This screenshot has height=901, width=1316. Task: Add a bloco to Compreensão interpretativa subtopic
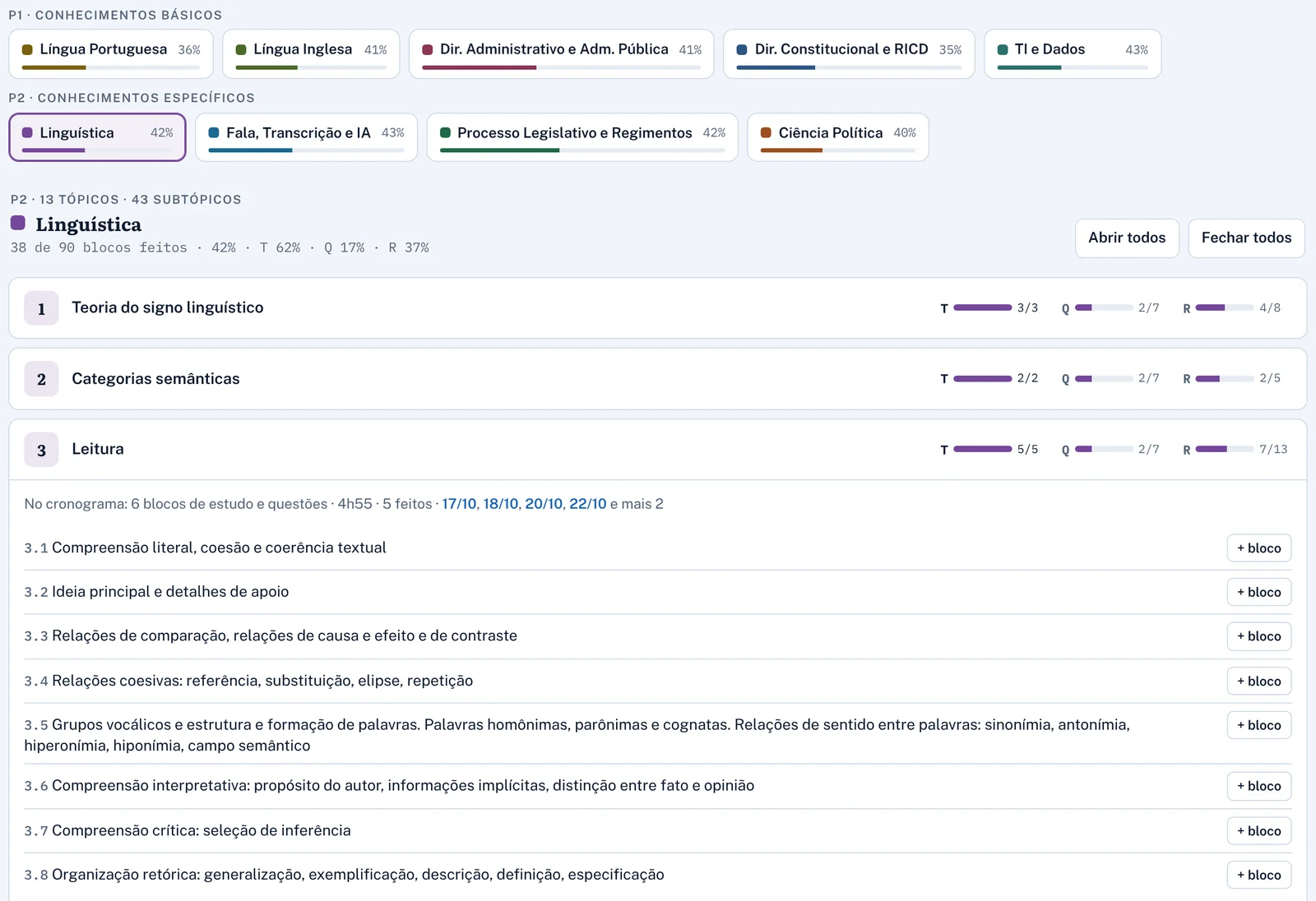coord(1259,786)
